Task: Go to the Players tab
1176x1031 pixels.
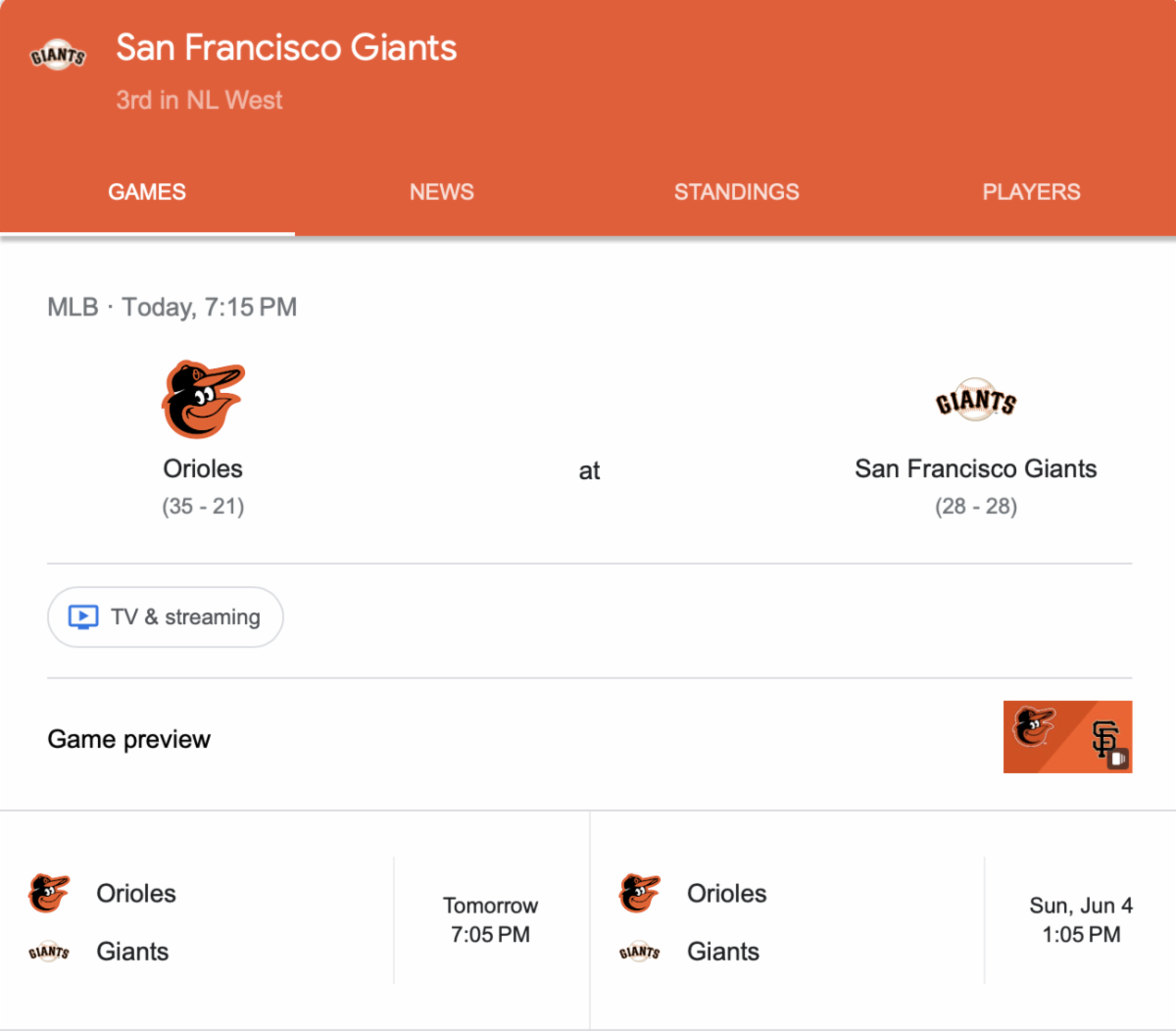Action: (1031, 192)
